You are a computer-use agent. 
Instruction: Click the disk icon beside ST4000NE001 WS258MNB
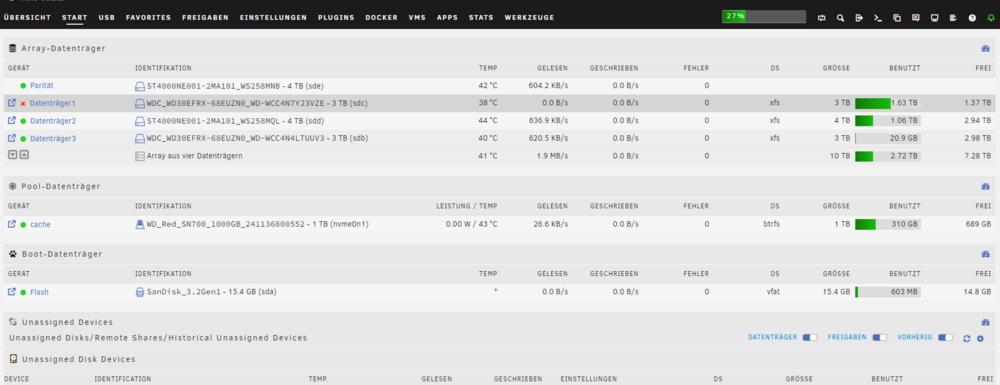coord(140,85)
